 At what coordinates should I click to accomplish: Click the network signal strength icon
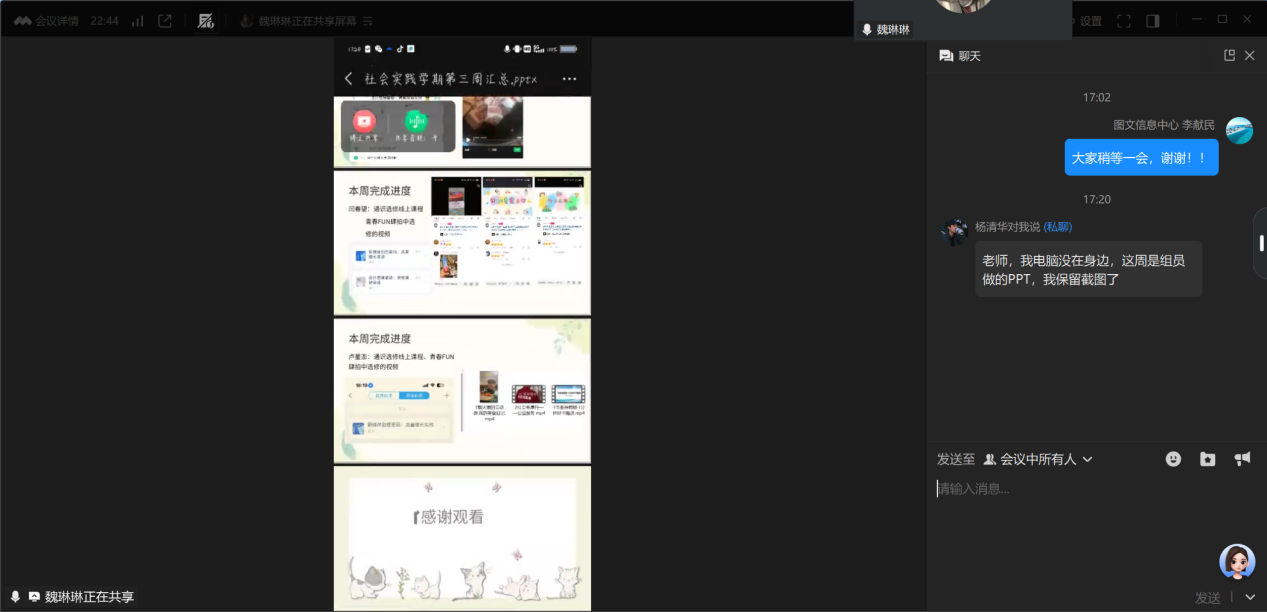(137, 21)
